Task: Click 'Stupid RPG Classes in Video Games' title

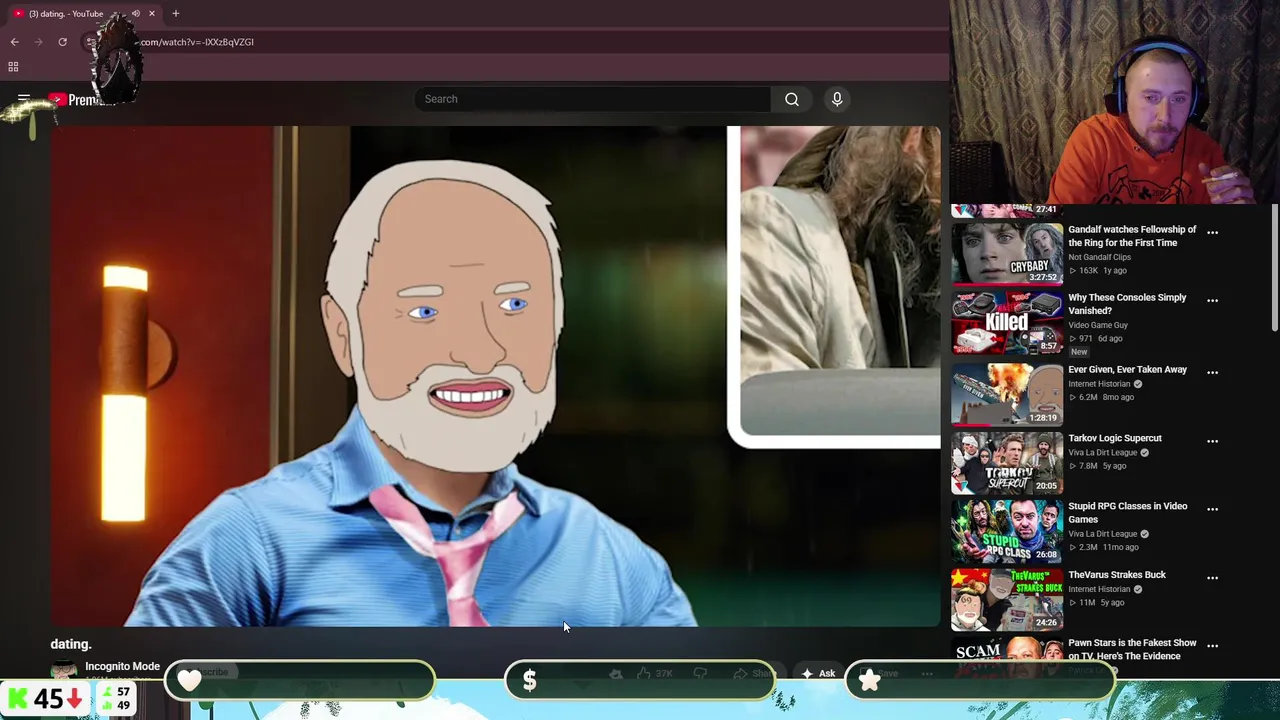Action: pos(1128,513)
